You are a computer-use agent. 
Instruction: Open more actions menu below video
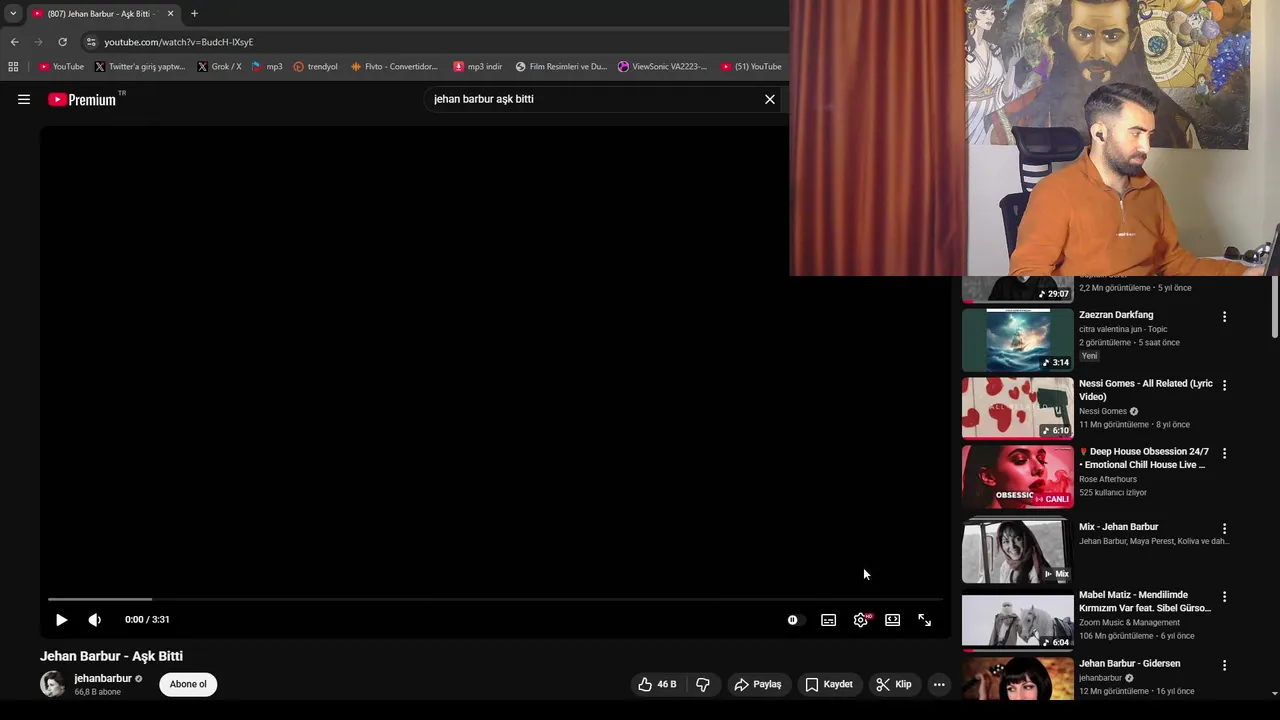pos(939,684)
